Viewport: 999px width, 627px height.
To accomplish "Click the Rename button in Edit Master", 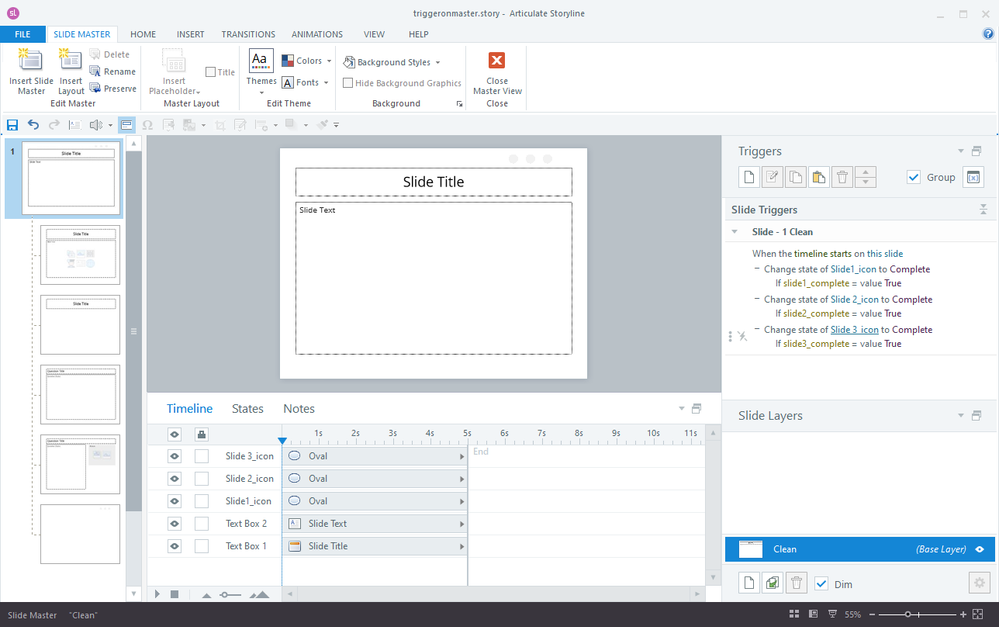I will coord(112,71).
